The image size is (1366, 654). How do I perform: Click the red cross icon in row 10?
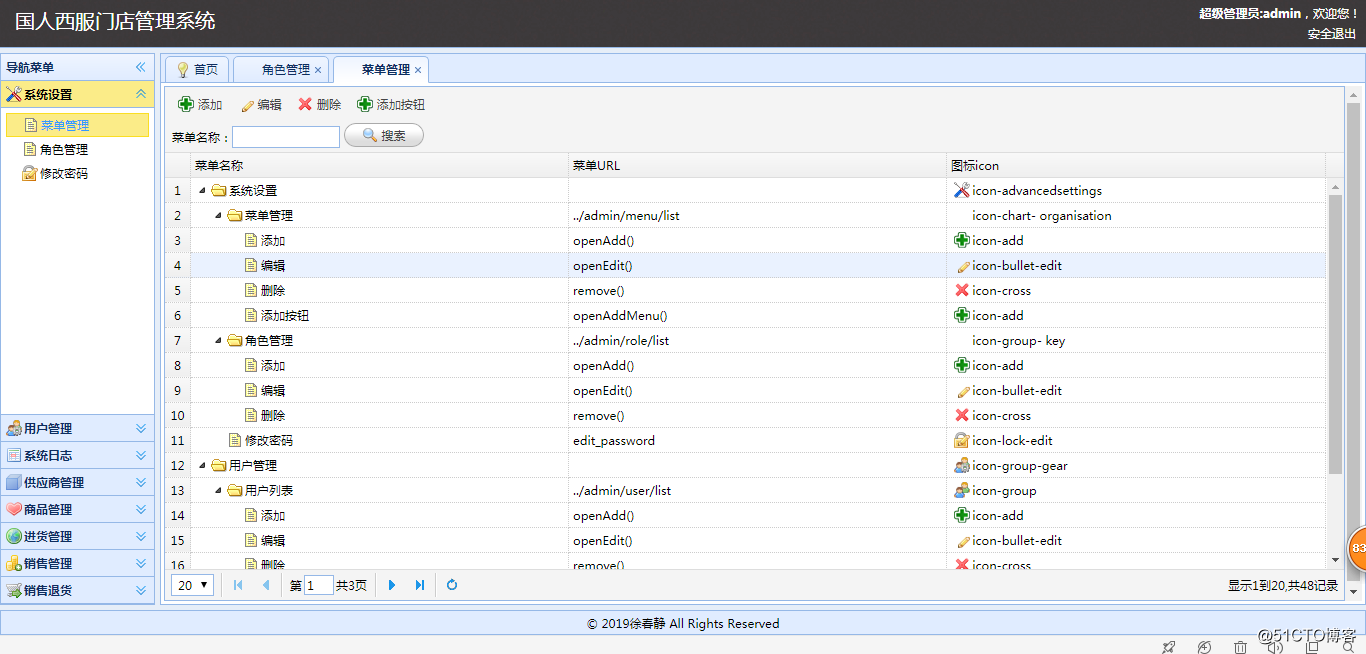[962, 415]
